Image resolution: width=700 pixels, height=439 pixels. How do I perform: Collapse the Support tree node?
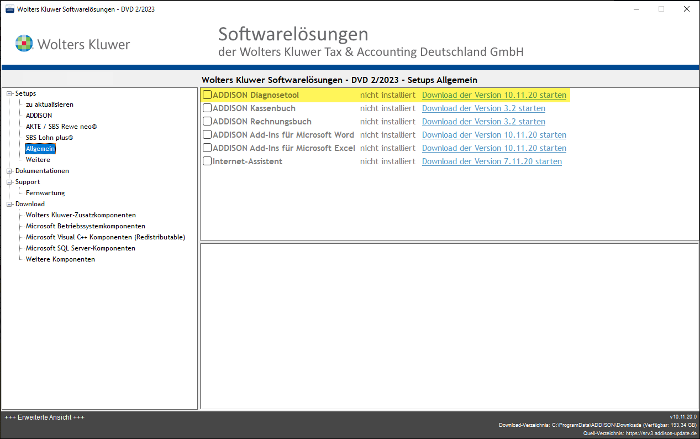(x=9, y=182)
